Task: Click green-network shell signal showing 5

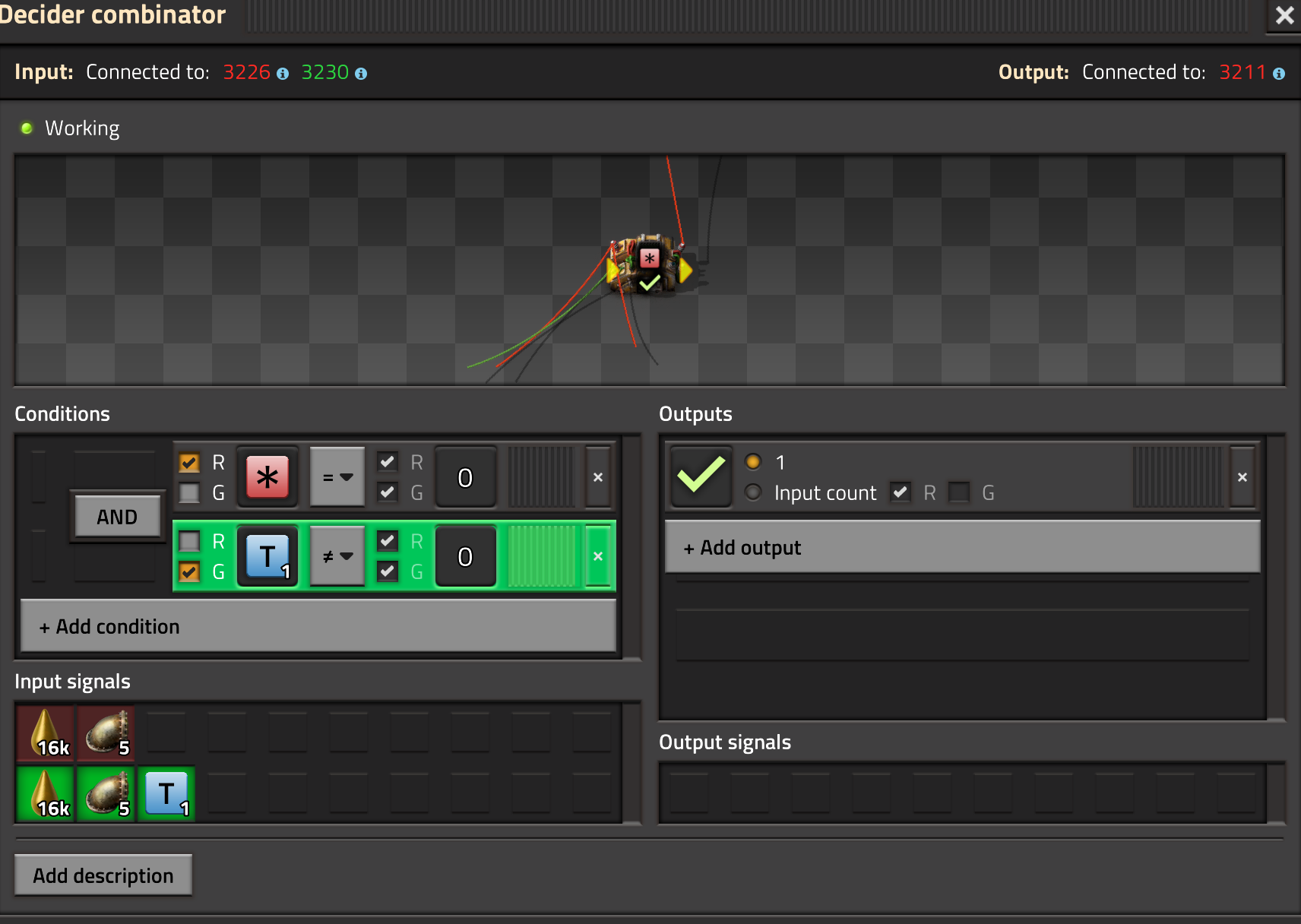Action: pos(106,794)
